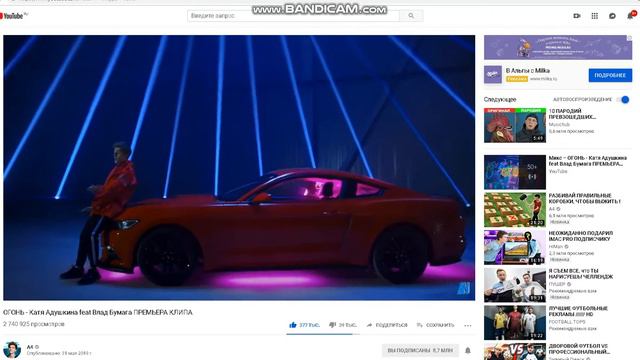Image resolution: width=640 pixels, height=360 pixels.
Task: Select the 2 740 925 просмотров view count
Action: (x=34, y=324)
